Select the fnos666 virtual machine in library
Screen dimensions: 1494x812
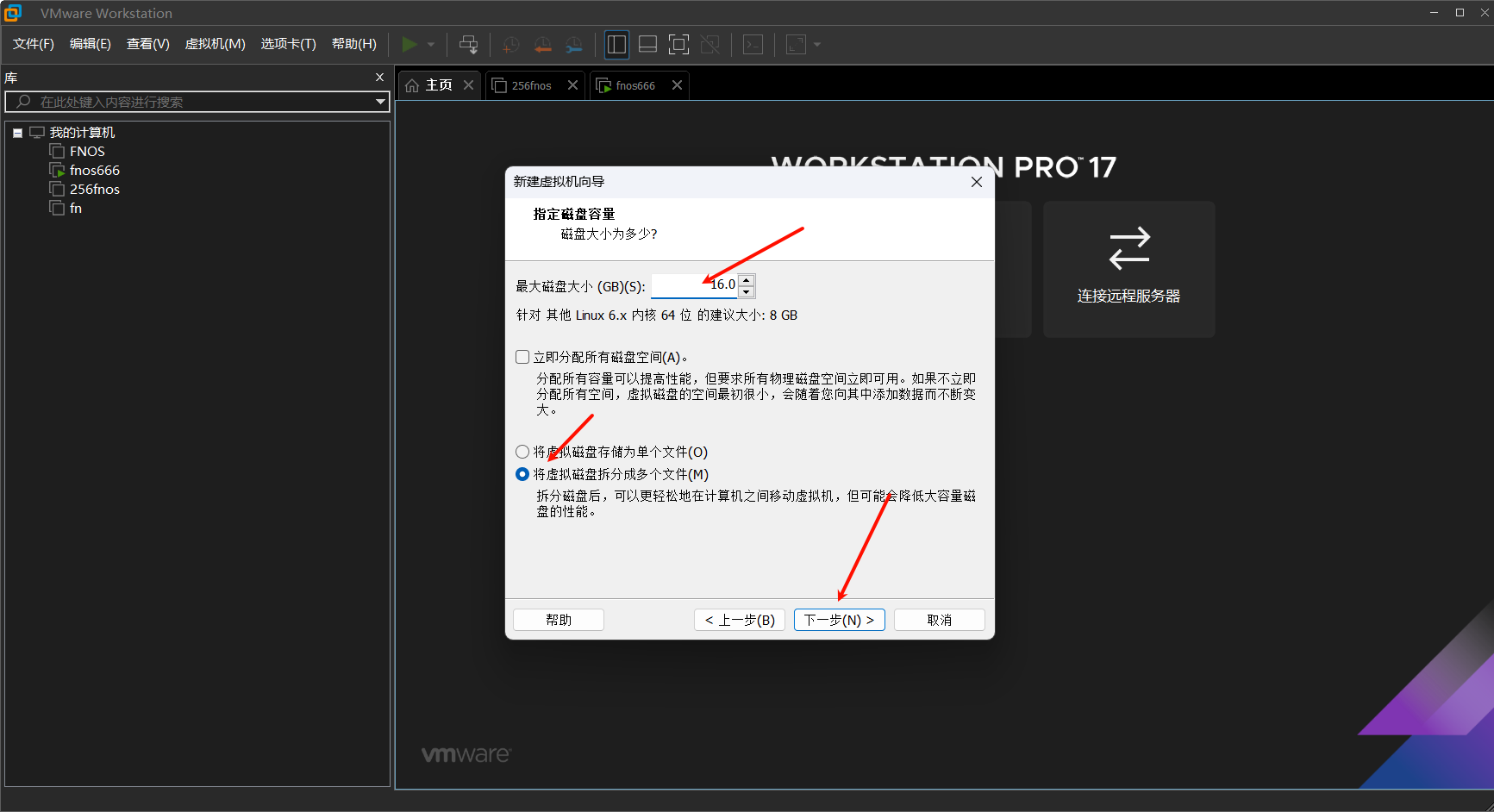[95, 171]
